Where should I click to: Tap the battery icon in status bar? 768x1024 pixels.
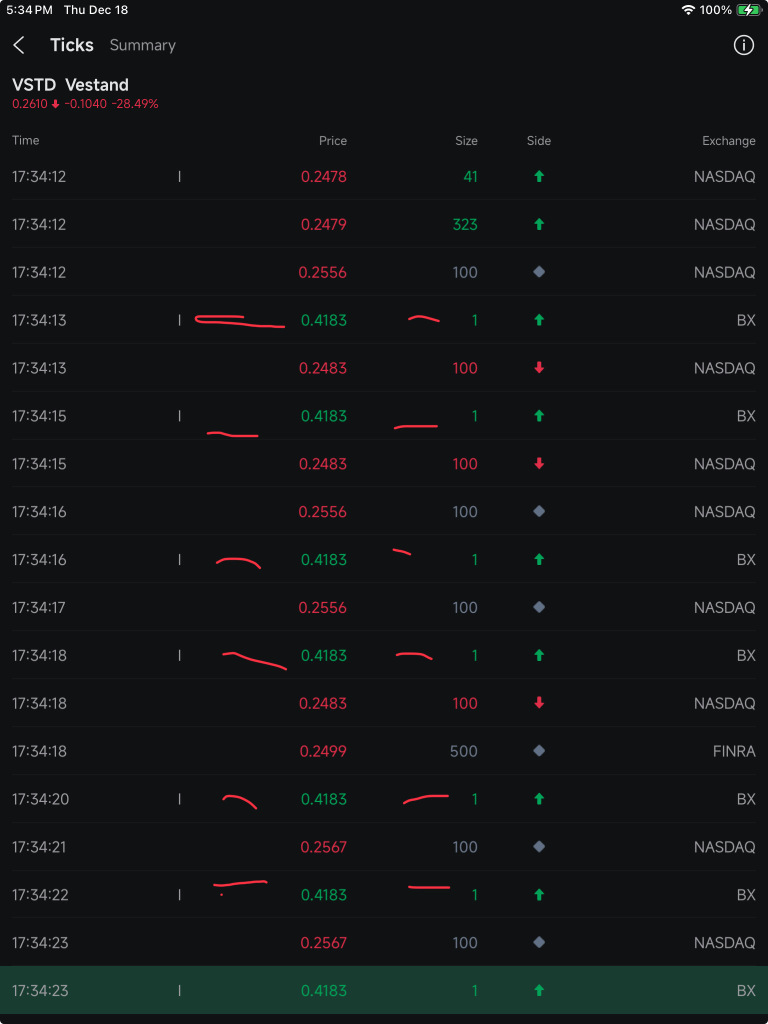click(x=748, y=10)
